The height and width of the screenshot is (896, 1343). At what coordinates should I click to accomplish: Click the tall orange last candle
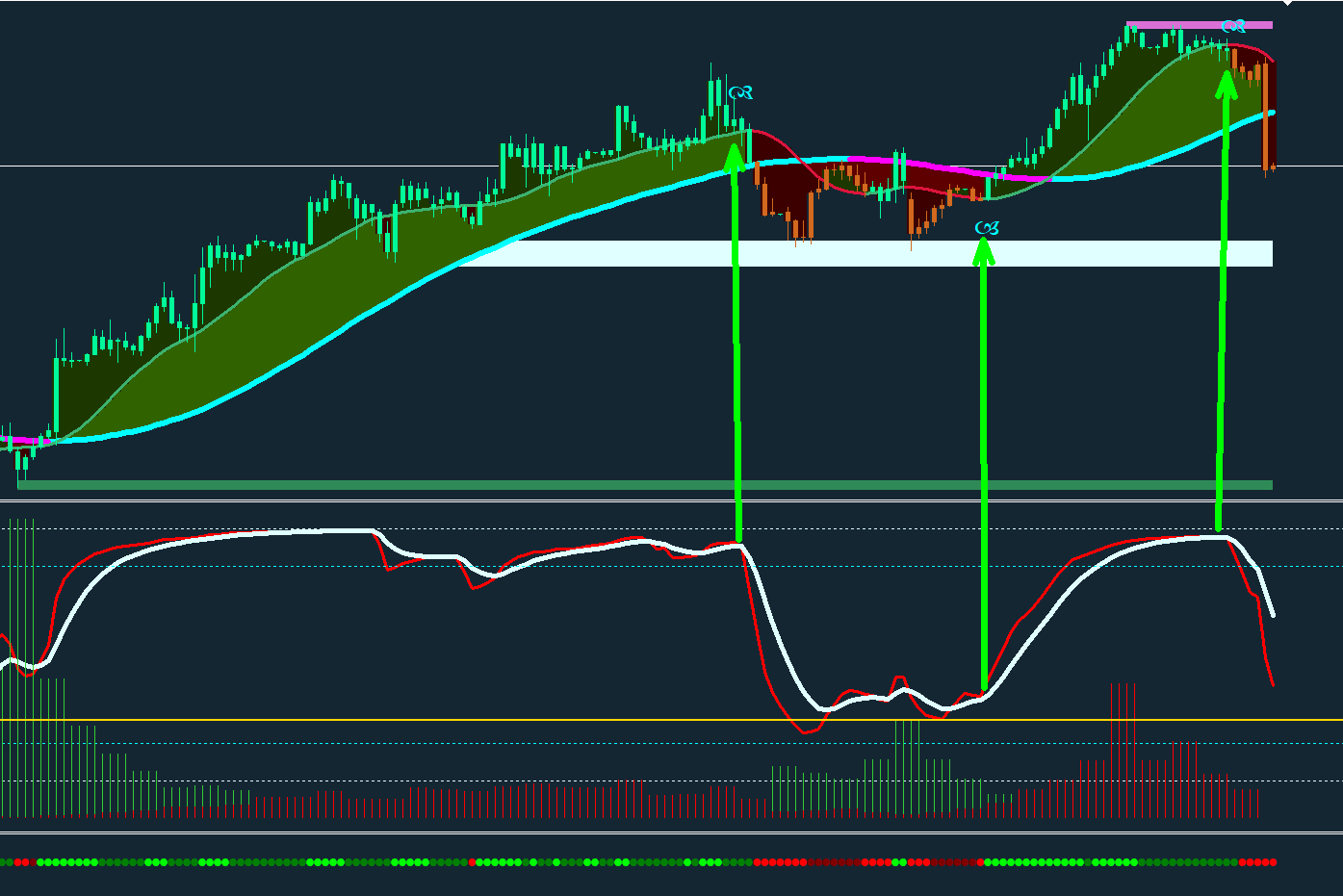click(1266, 118)
